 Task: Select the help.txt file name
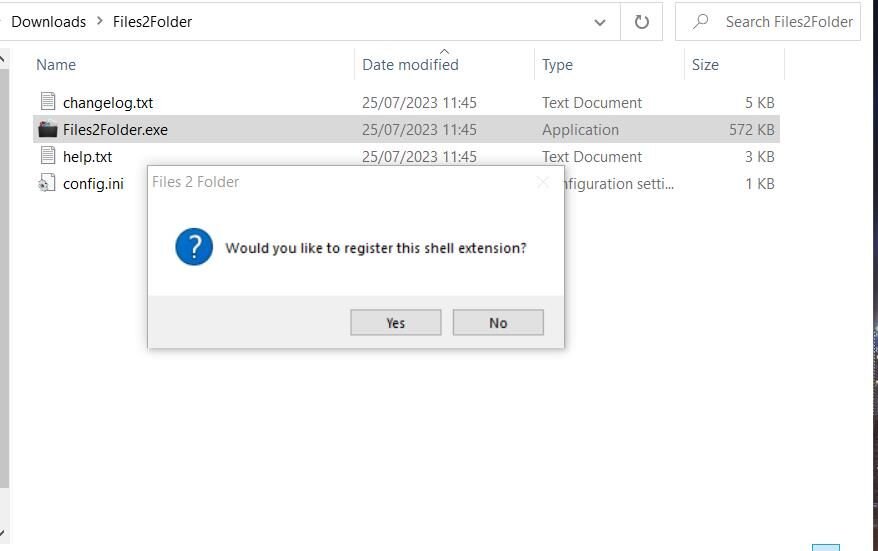(x=87, y=156)
